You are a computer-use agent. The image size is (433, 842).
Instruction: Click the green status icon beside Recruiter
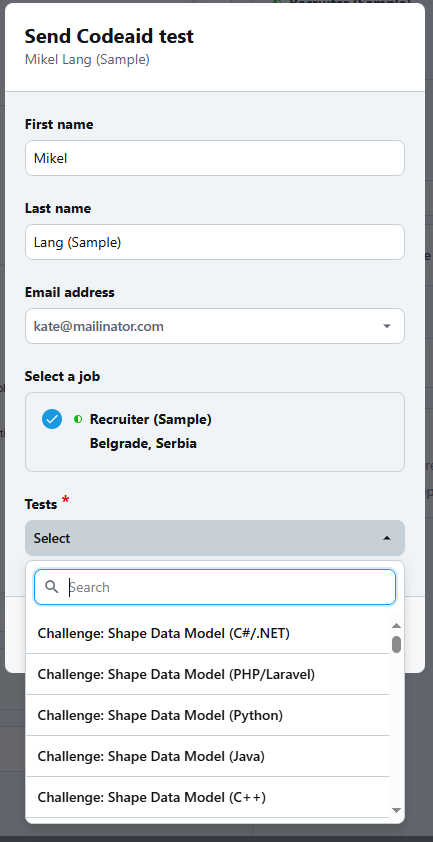[78, 419]
